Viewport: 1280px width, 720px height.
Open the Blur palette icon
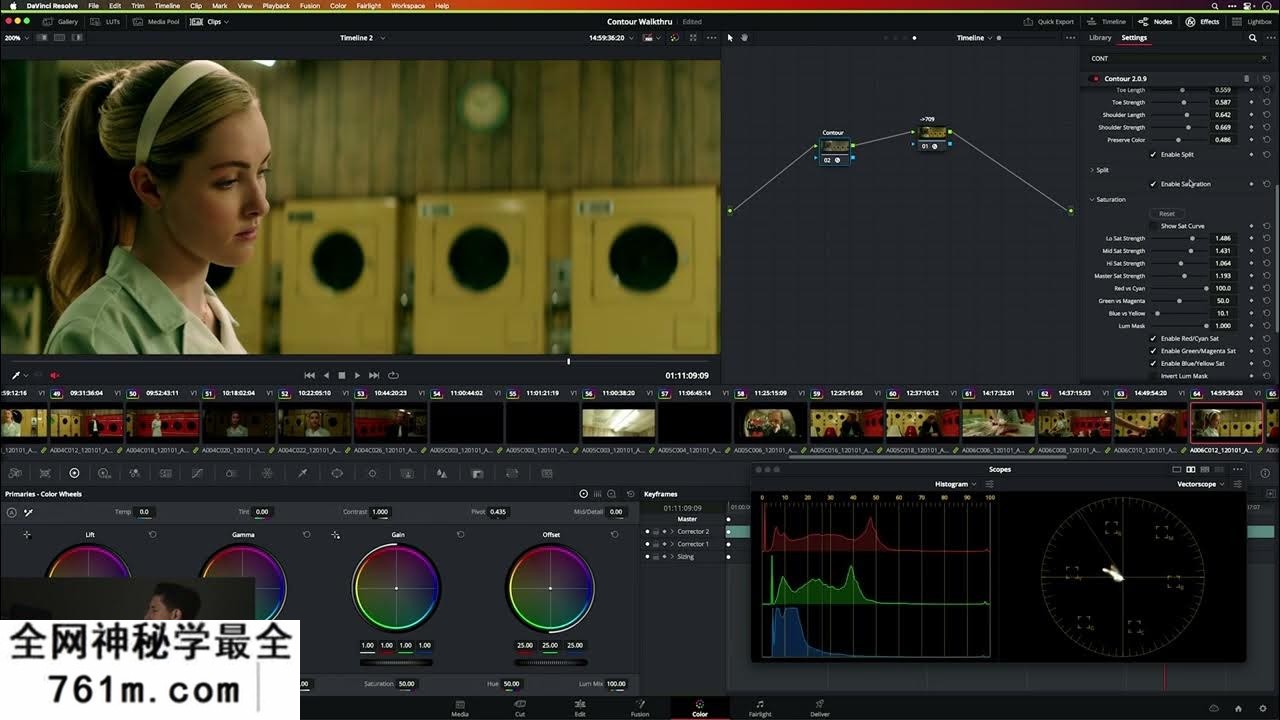tap(442, 473)
